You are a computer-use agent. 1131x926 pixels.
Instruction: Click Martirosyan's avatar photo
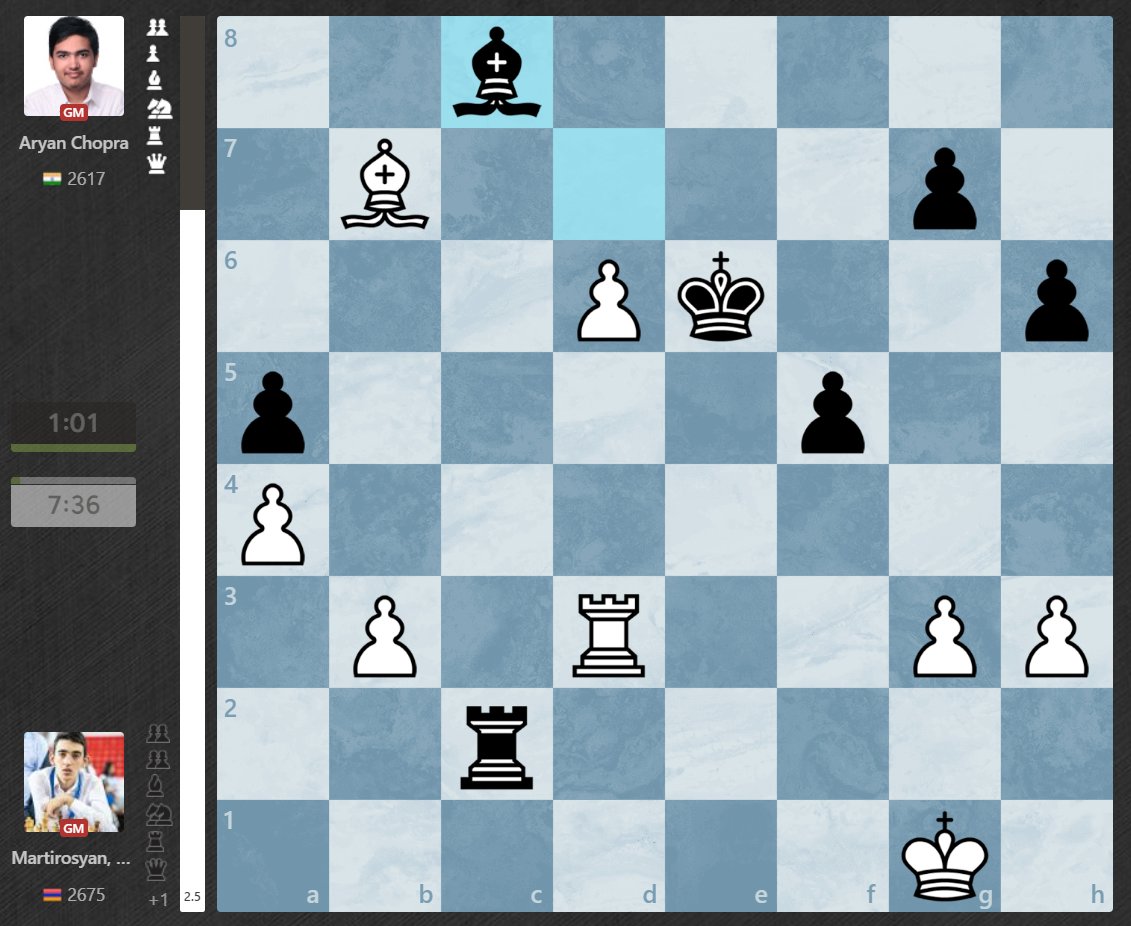(x=73, y=775)
